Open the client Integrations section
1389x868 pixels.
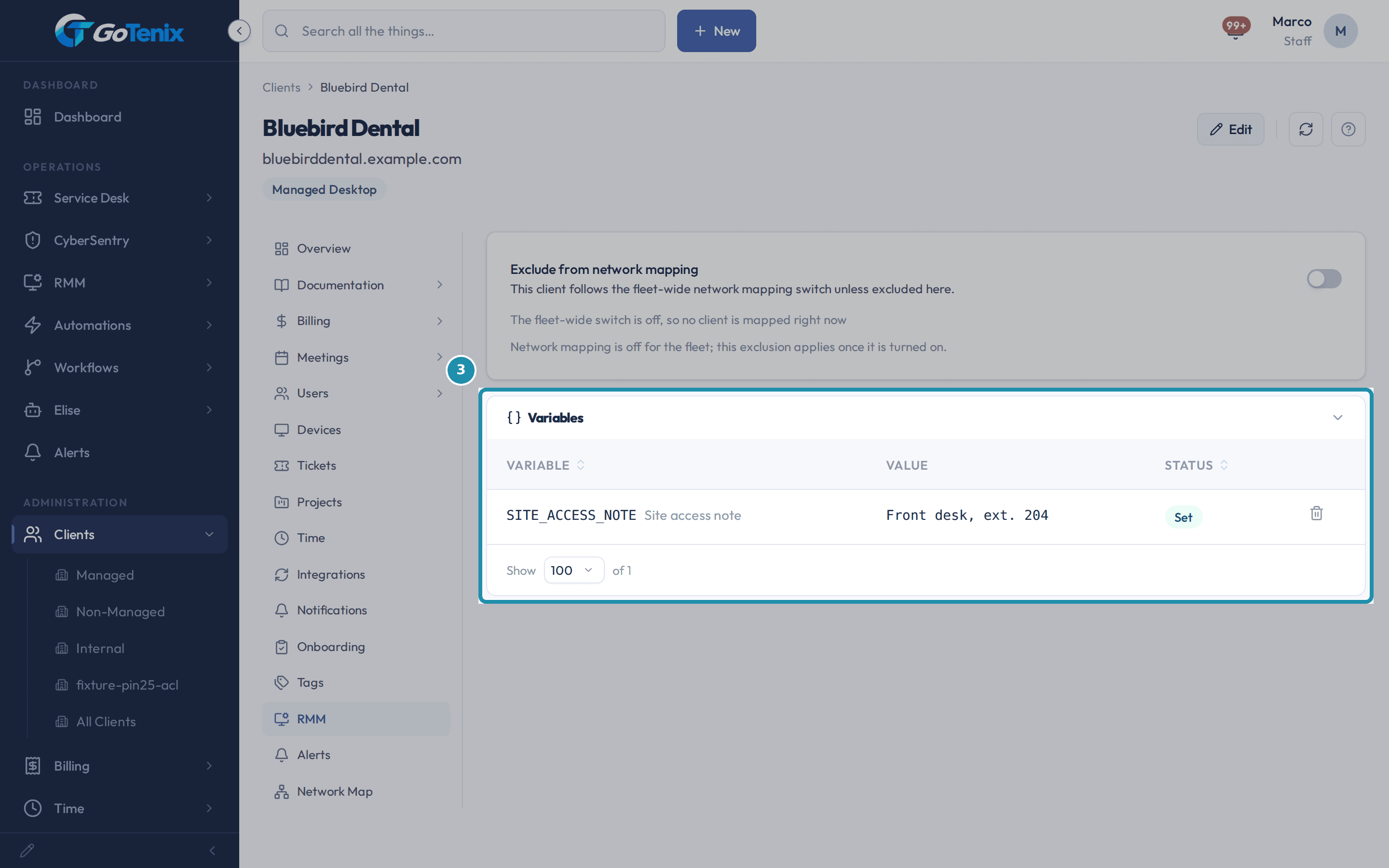[x=356, y=575]
